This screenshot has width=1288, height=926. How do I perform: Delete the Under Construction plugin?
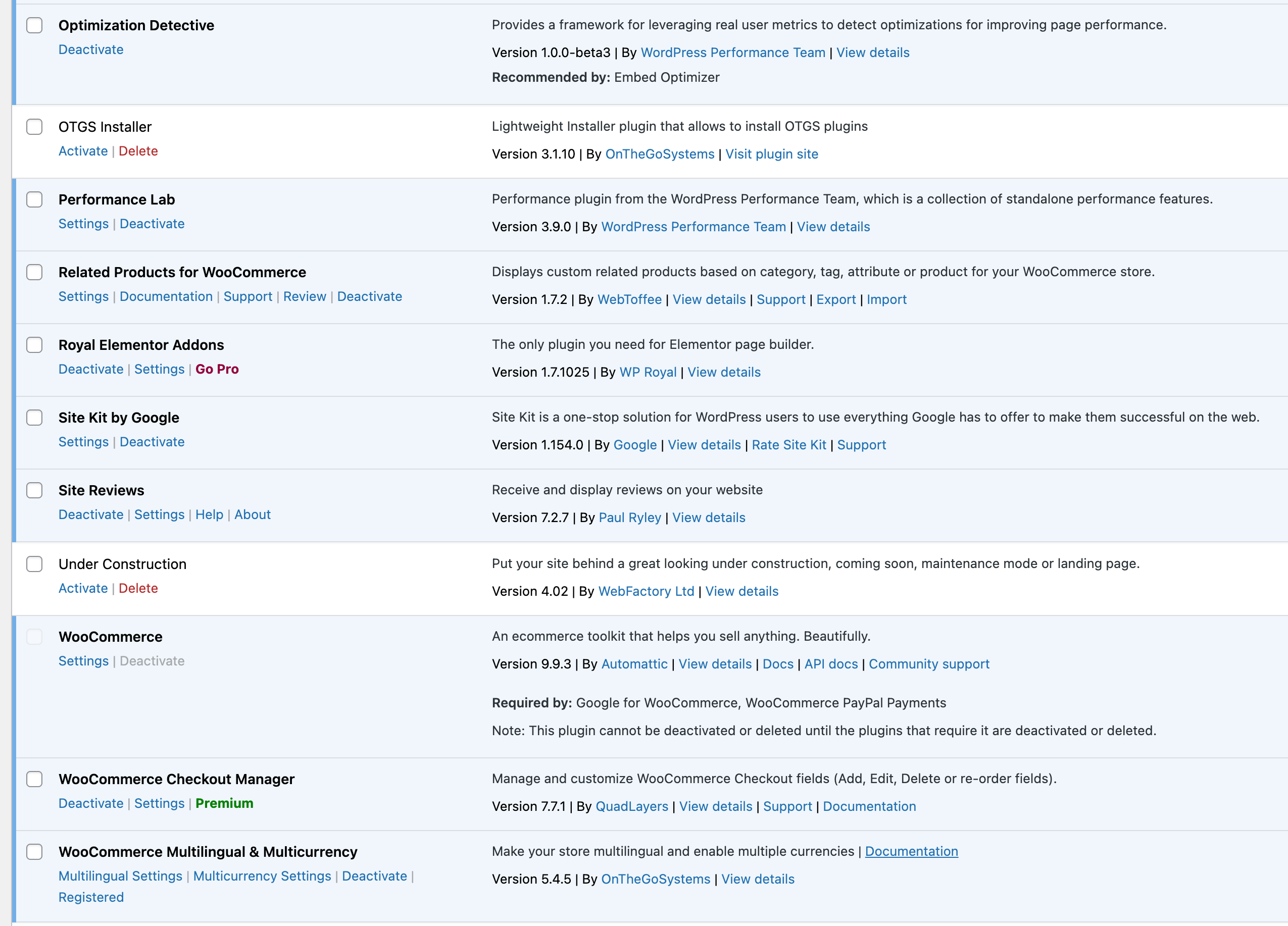coord(138,588)
